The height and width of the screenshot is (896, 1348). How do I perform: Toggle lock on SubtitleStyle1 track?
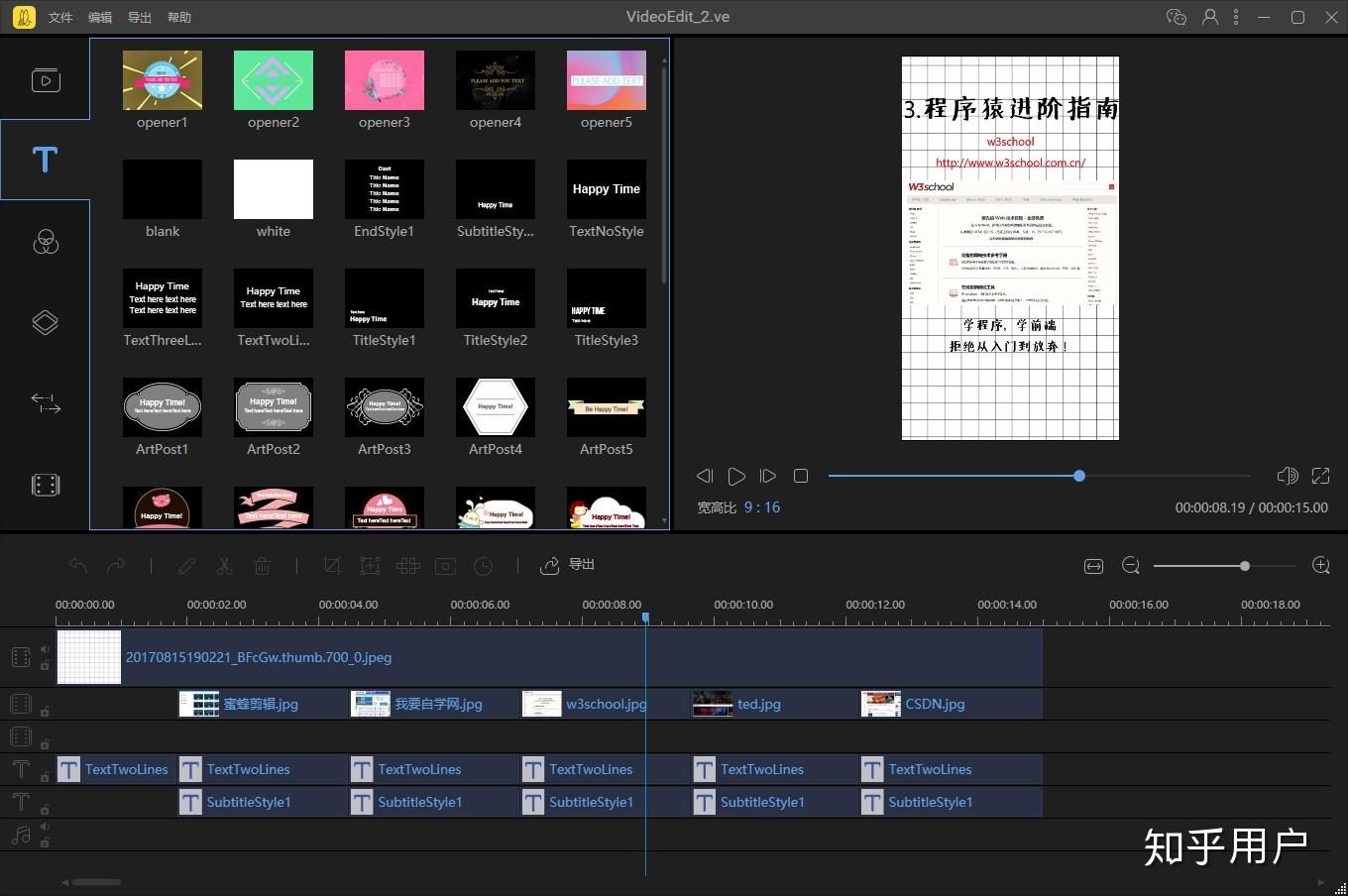pyautogui.click(x=45, y=809)
